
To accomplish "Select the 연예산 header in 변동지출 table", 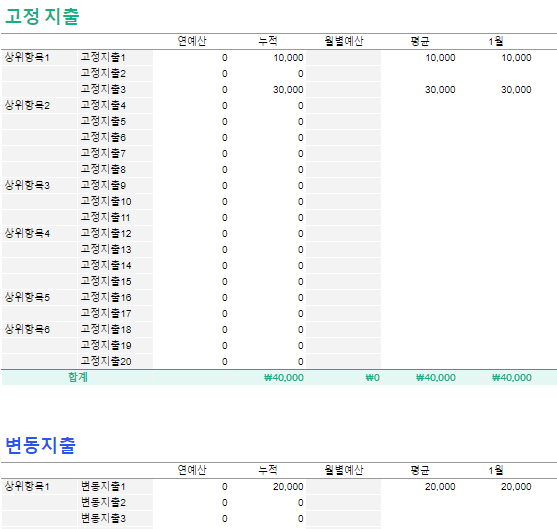I will [x=192, y=470].
